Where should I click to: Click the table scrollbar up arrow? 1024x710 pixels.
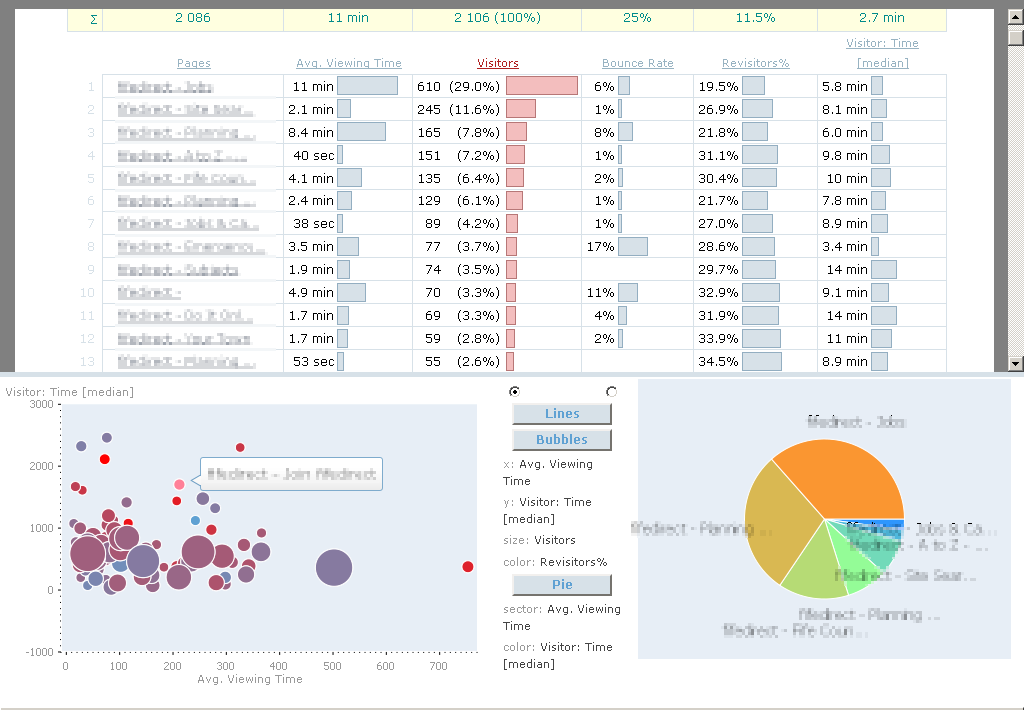[1015, 17]
